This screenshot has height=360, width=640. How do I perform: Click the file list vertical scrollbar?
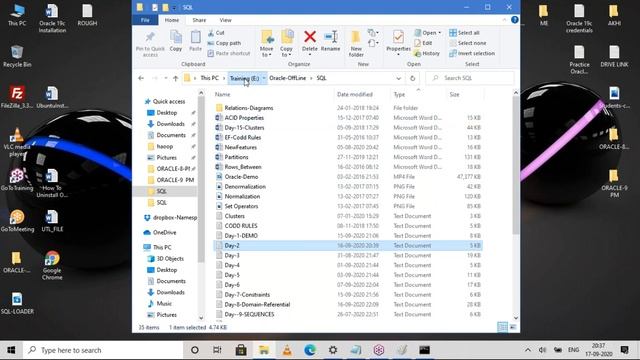tap(516, 165)
